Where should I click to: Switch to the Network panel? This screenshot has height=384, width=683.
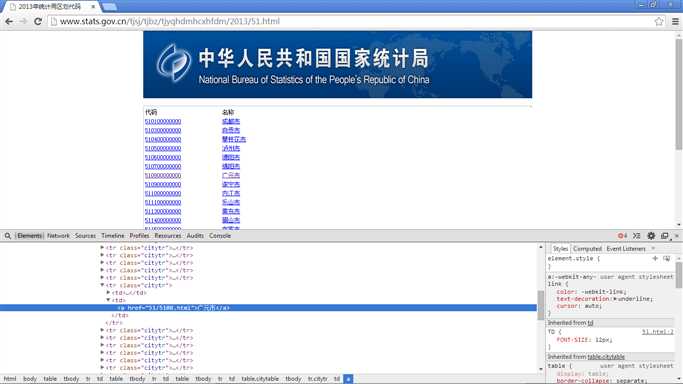tap(58, 236)
